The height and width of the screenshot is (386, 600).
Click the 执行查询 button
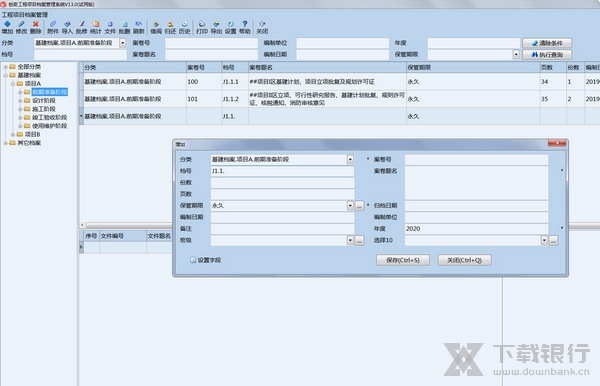click(x=547, y=55)
